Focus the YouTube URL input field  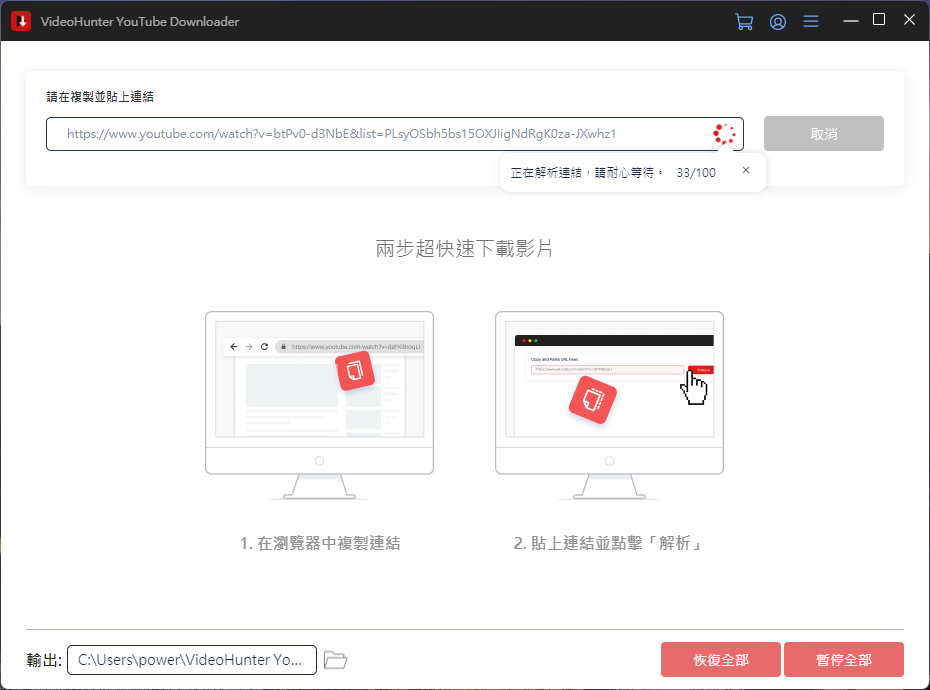pyautogui.click(x=380, y=134)
